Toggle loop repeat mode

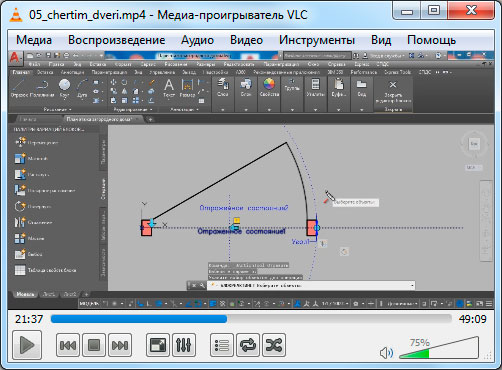pyautogui.click(x=248, y=345)
